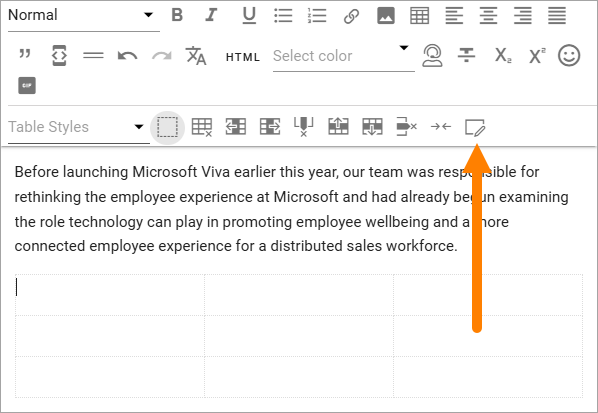The height and width of the screenshot is (413, 598).
Task: Place cursor in the Microsoft Viva paragraph
Action: [x=291, y=209]
